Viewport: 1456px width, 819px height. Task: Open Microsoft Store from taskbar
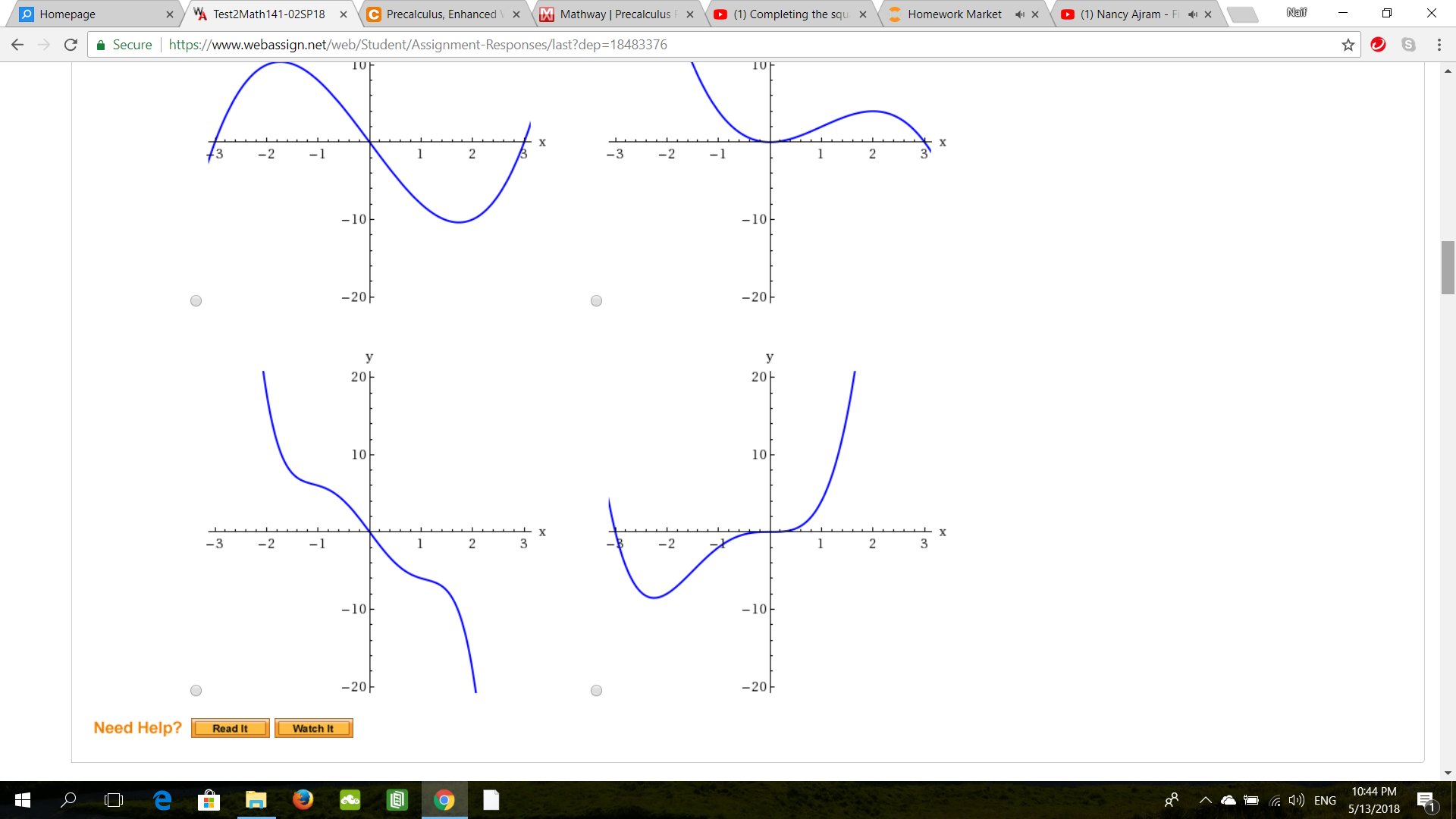[209, 800]
